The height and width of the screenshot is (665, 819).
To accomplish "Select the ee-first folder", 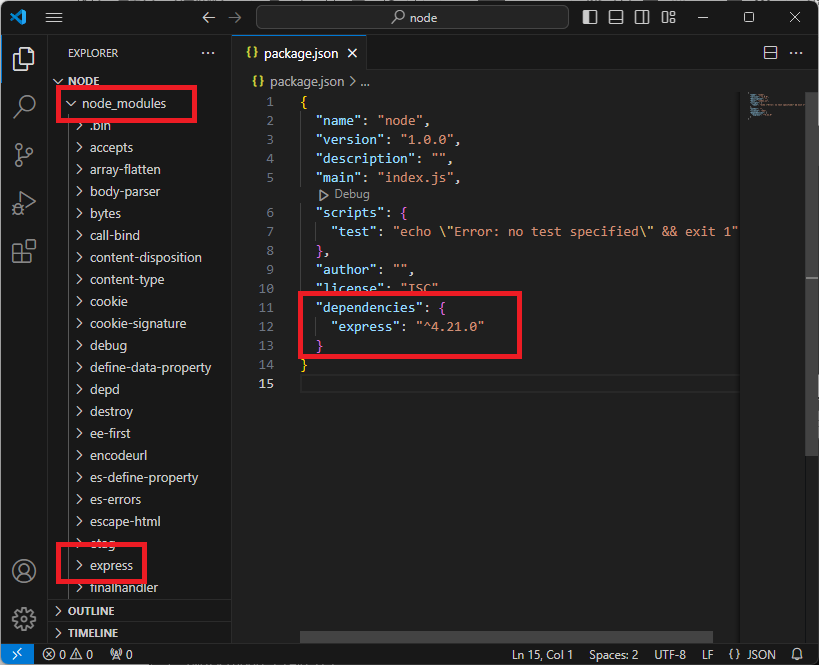I will [x=110, y=434].
